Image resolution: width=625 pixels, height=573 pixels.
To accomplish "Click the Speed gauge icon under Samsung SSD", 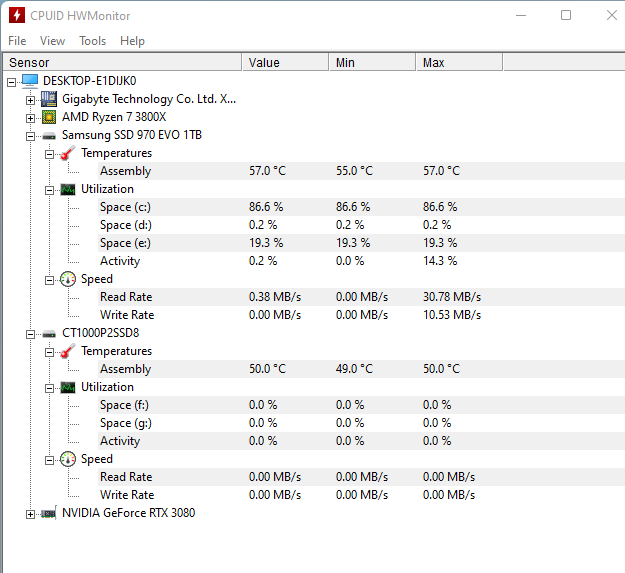I will (x=68, y=279).
